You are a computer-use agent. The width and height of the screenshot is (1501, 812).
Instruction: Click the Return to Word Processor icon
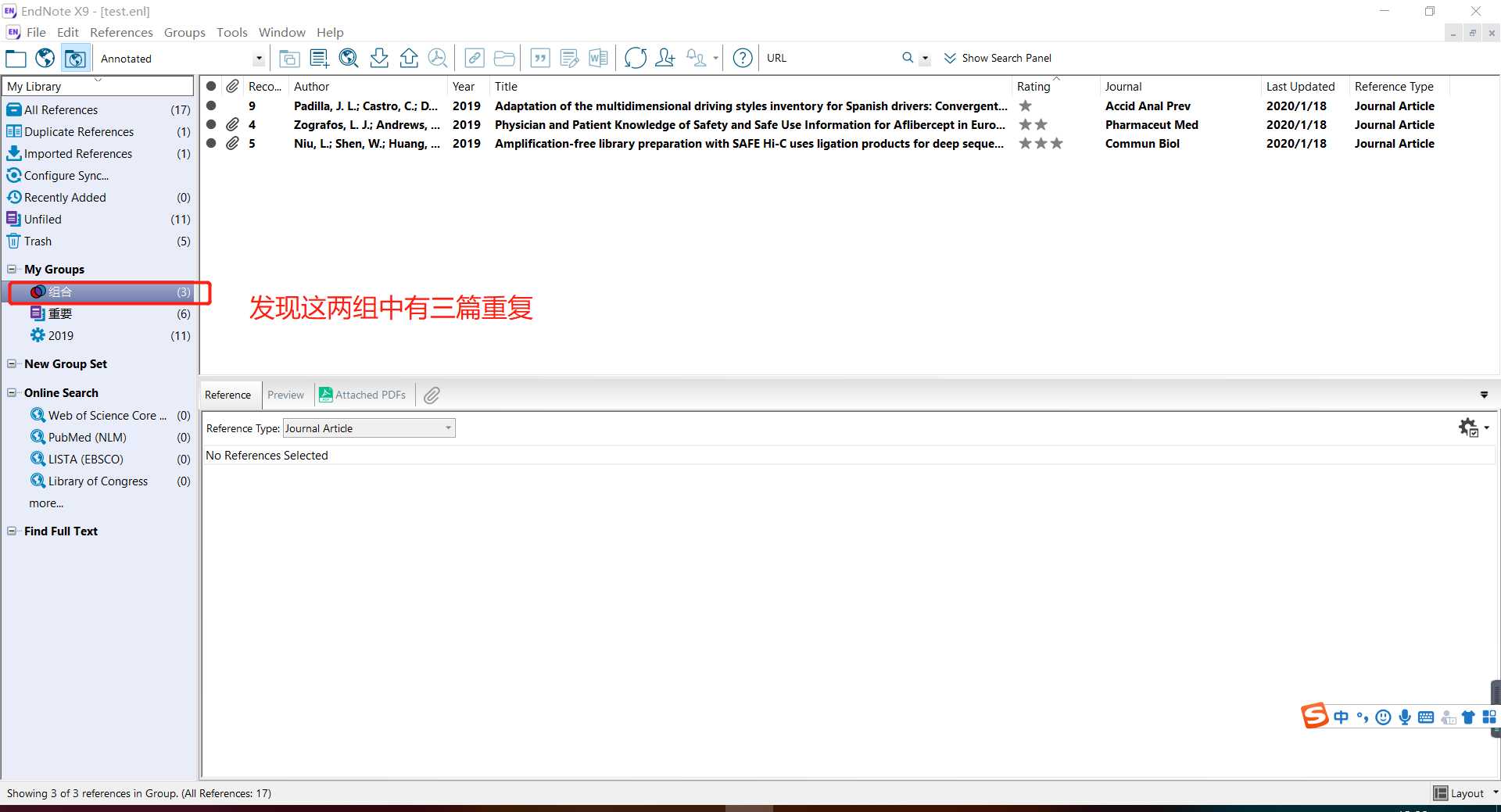598,59
